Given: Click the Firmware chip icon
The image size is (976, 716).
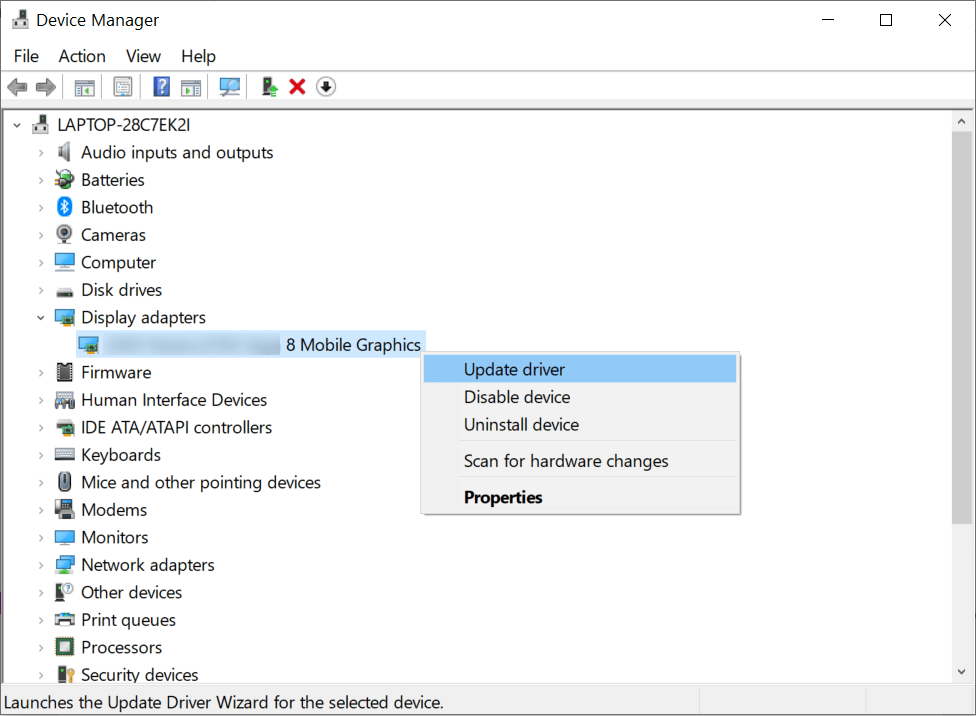Looking at the screenshot, I should coord(64,372).
